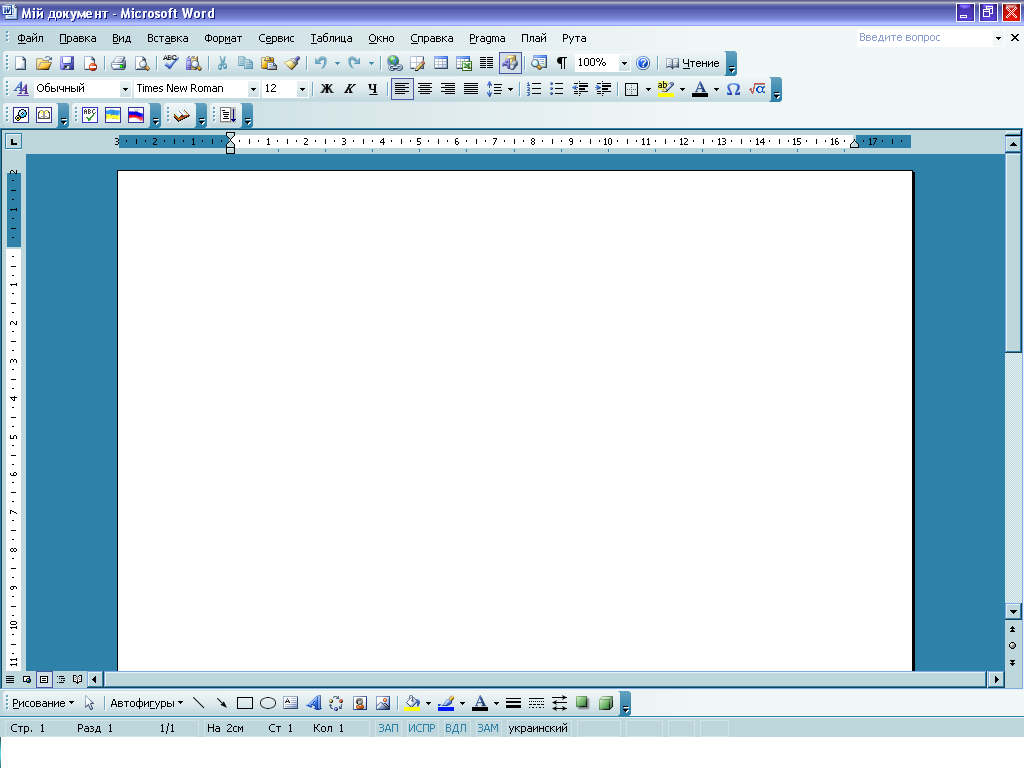Image resolution: width=1024 pixels, height=768 pixels.
Task: Apply font color from formatting toolbar
Action: [x=700, y=89]
